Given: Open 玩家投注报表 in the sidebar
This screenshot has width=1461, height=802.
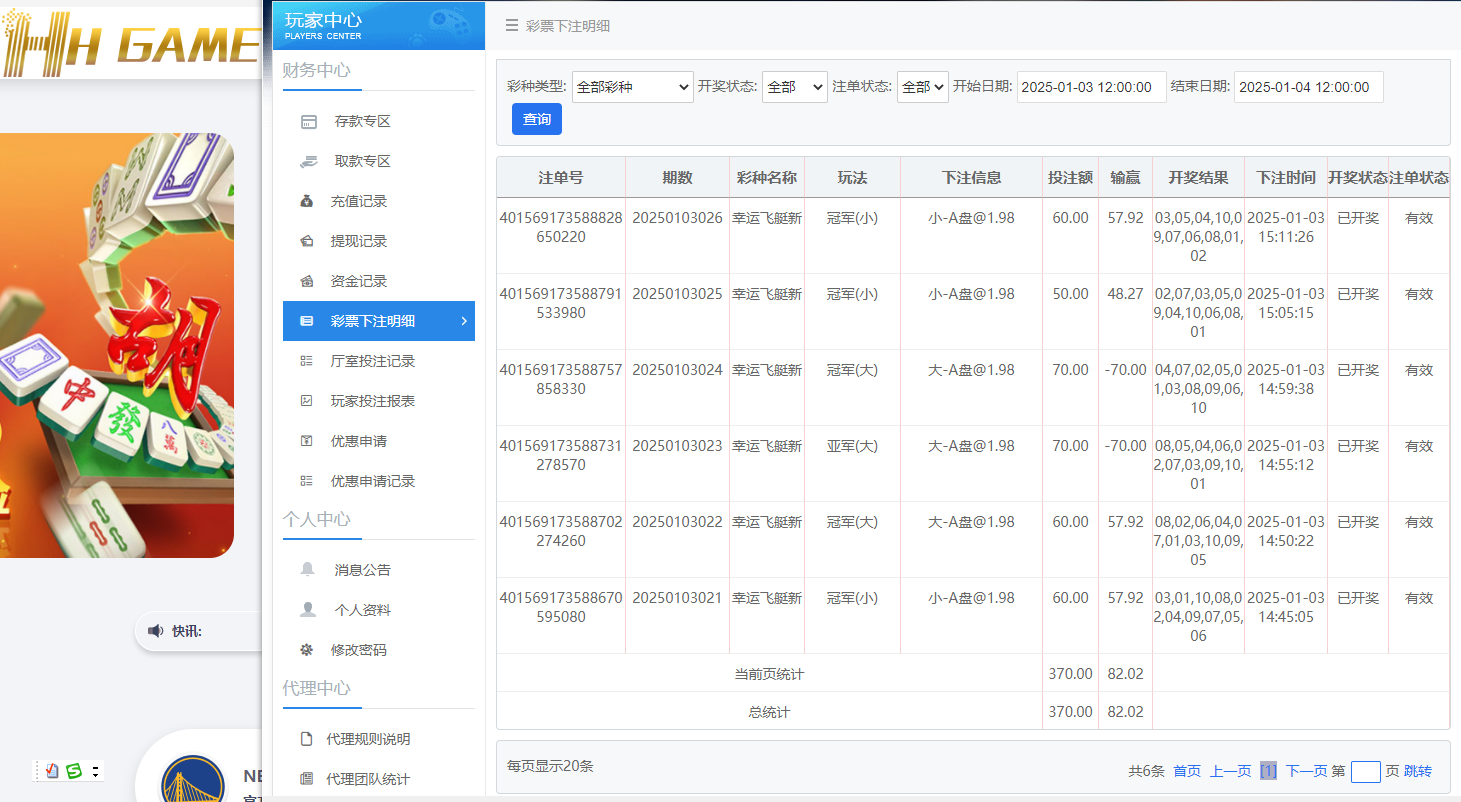Looking at the screenshot, I should point(372,401).
